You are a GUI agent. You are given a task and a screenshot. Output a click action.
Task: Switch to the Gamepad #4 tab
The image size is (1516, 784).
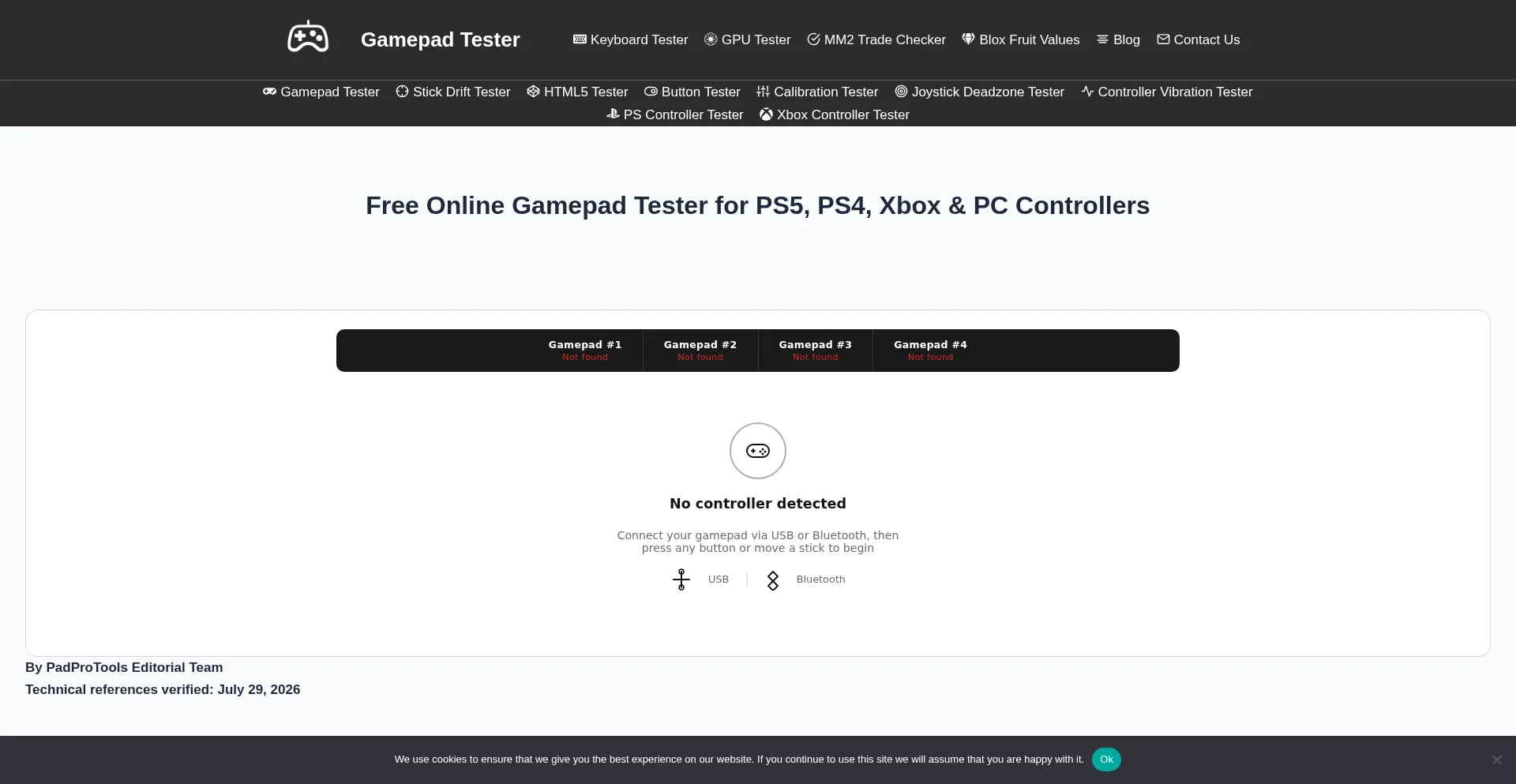pyautogui.click(x=930, y=351)
